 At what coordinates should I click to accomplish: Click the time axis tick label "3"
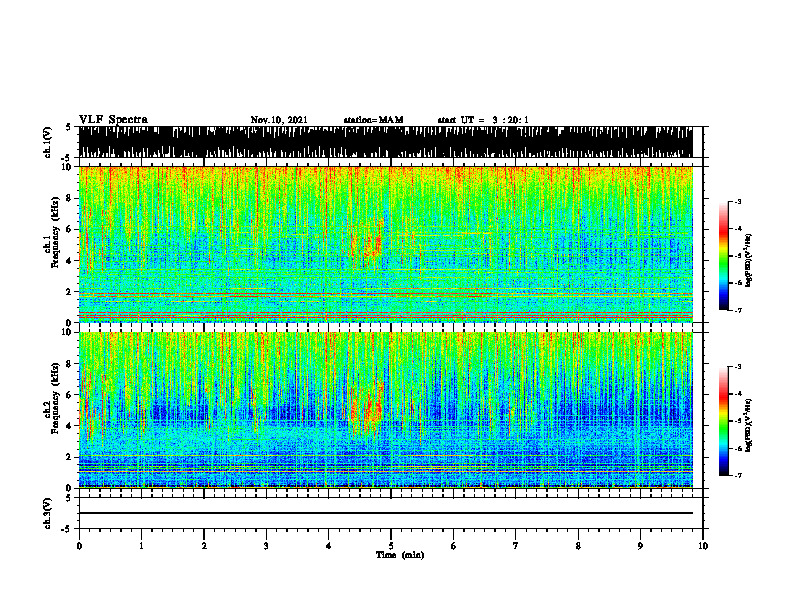point(266,546)
